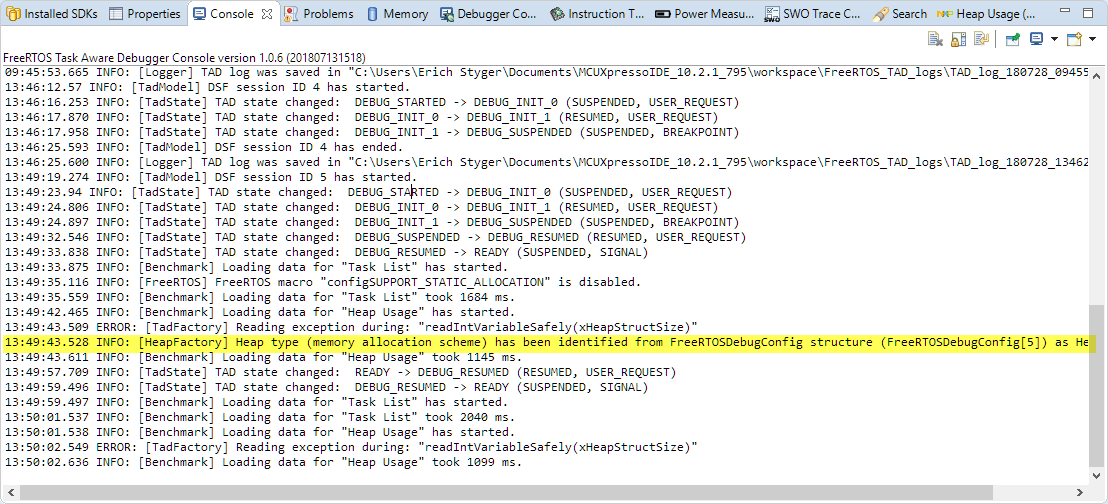Viewport: 1108px width, 504px height.
Task: Close the Console tab
Action: click(x=267, y=14)
